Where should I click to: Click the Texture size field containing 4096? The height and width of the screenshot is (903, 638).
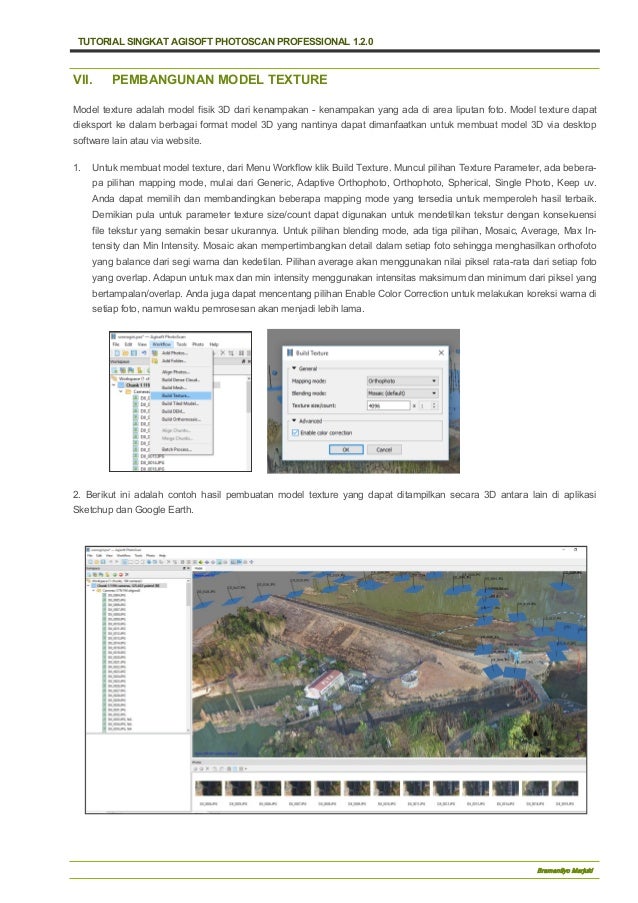389,405
